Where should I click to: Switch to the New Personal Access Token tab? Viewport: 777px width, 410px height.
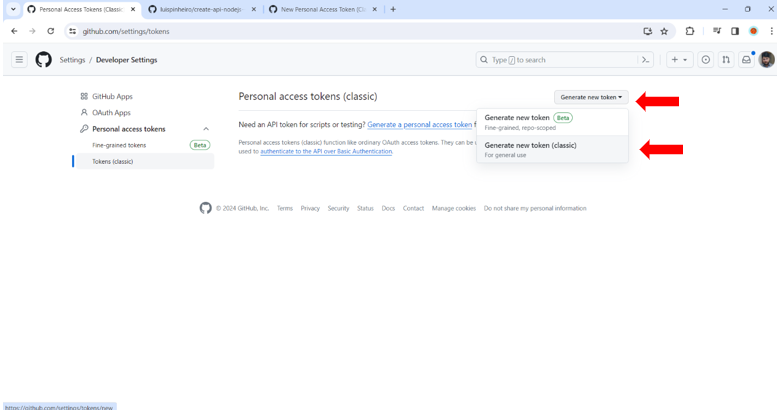click(323, 9)
